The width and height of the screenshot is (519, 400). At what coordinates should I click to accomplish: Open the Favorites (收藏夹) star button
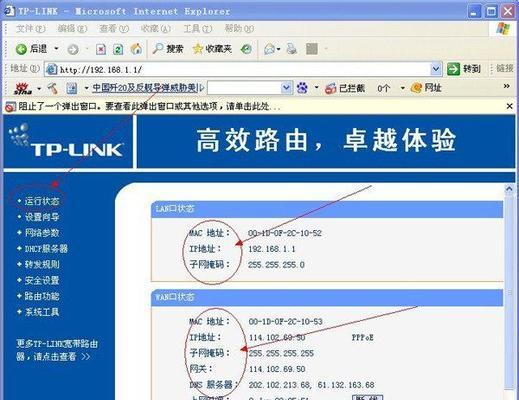click(x=212, y=49)
